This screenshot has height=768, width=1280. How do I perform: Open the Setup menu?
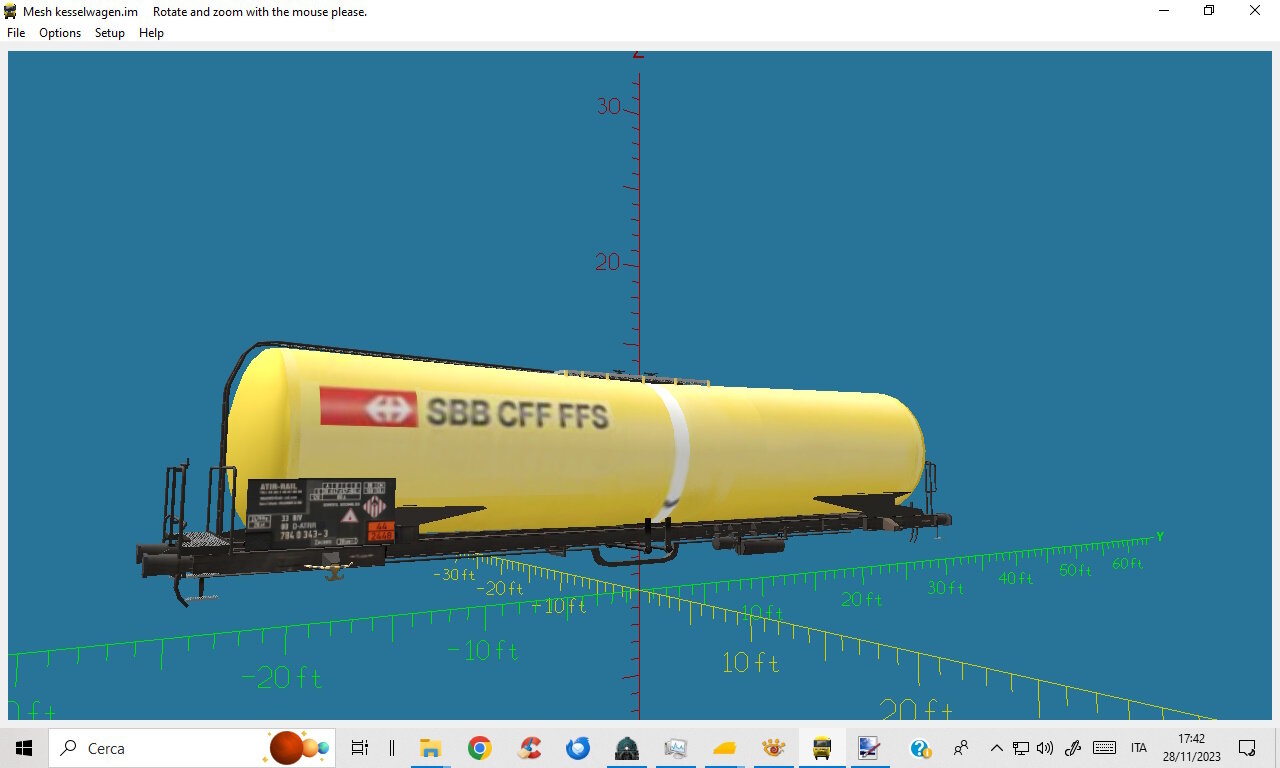(110, 33)
